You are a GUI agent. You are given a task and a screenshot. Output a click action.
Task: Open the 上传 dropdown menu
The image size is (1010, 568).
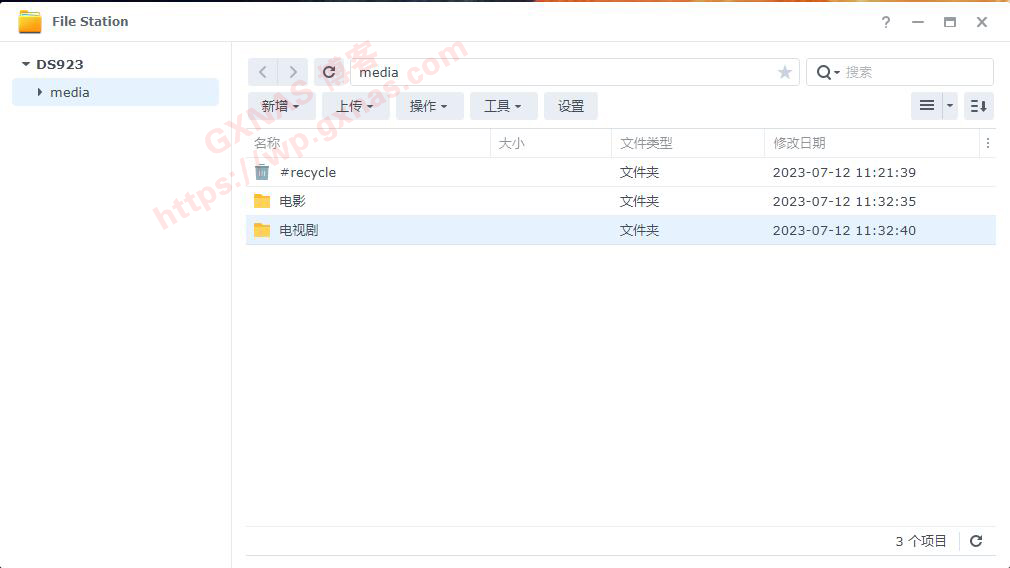pos(355,106)
